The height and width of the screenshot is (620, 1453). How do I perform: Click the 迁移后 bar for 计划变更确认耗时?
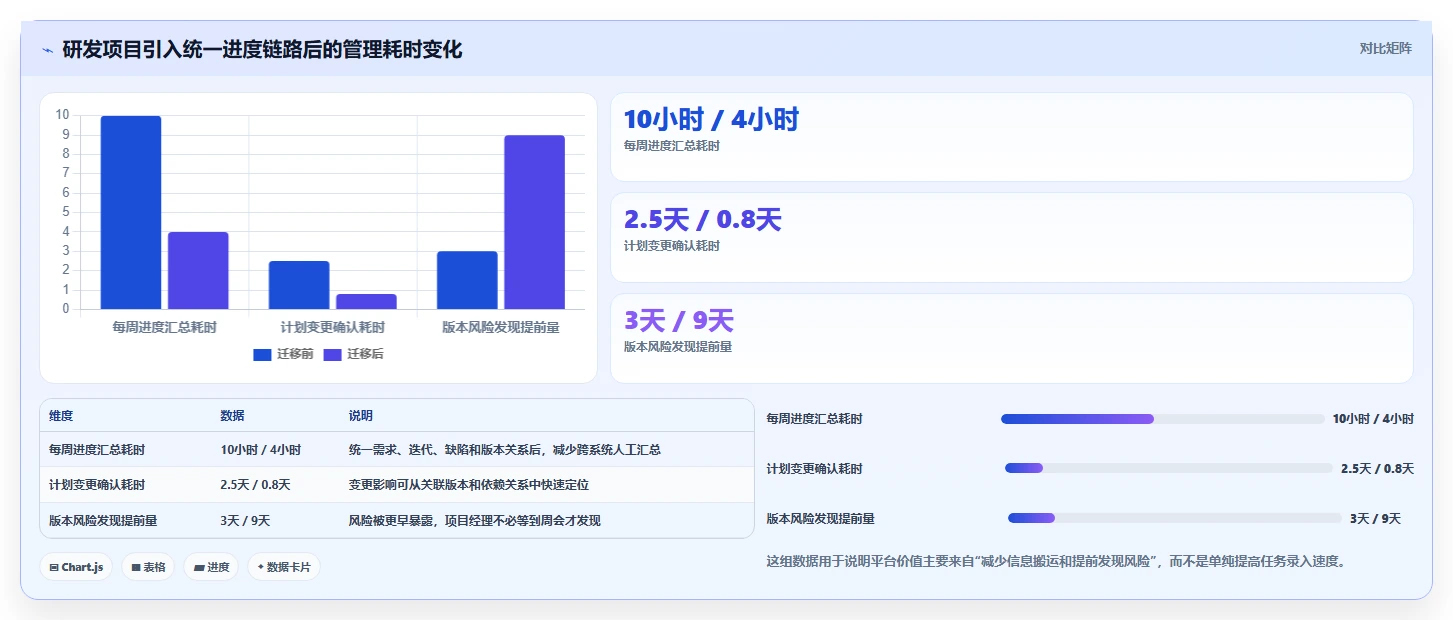click(366, 301)
